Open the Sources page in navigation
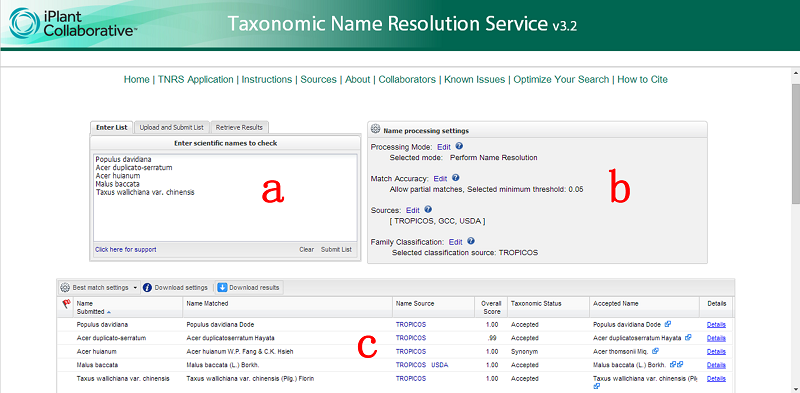Image resolution: width=800 pixels, height=393 pixels. point(318,80)
